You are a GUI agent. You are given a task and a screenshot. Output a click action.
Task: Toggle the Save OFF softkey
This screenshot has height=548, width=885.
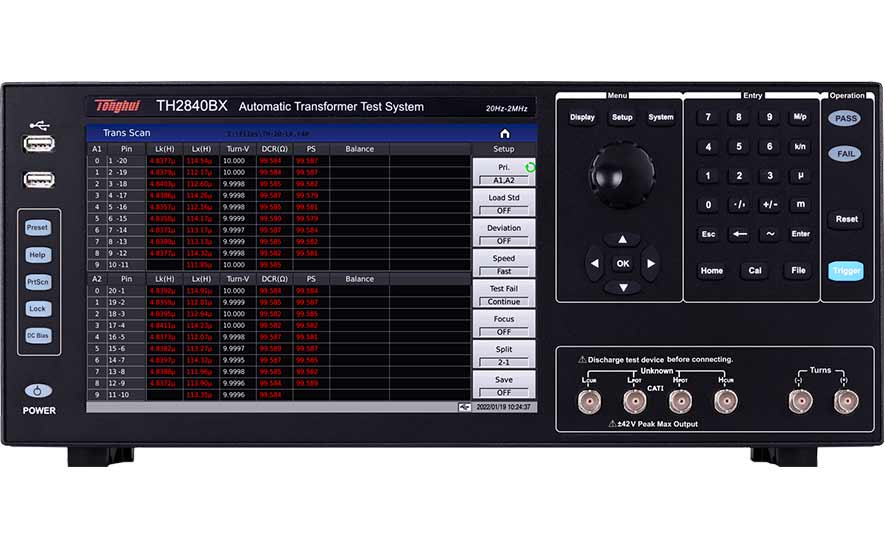click(x=504, y=385)
